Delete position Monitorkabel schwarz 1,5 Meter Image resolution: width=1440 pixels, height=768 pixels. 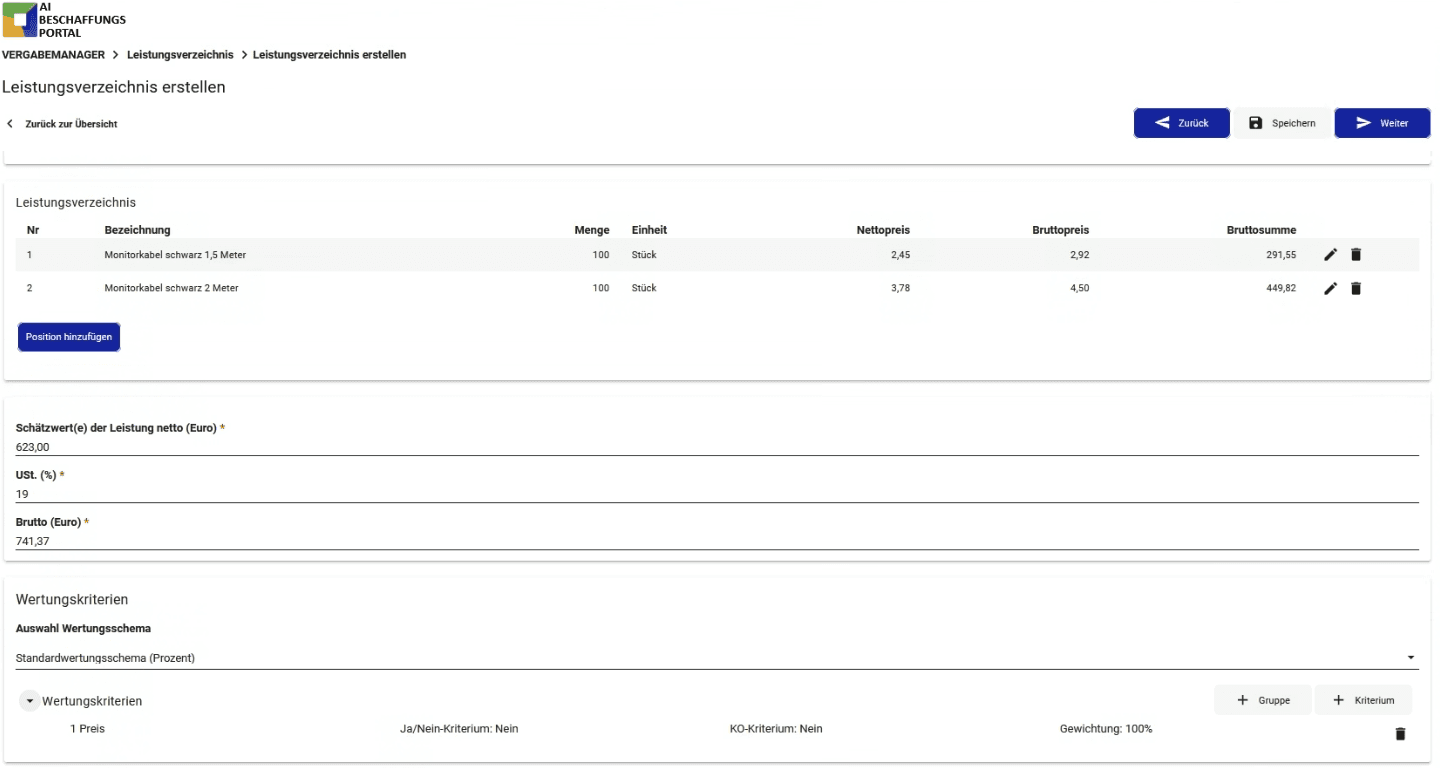click(x=1356, y=255)
